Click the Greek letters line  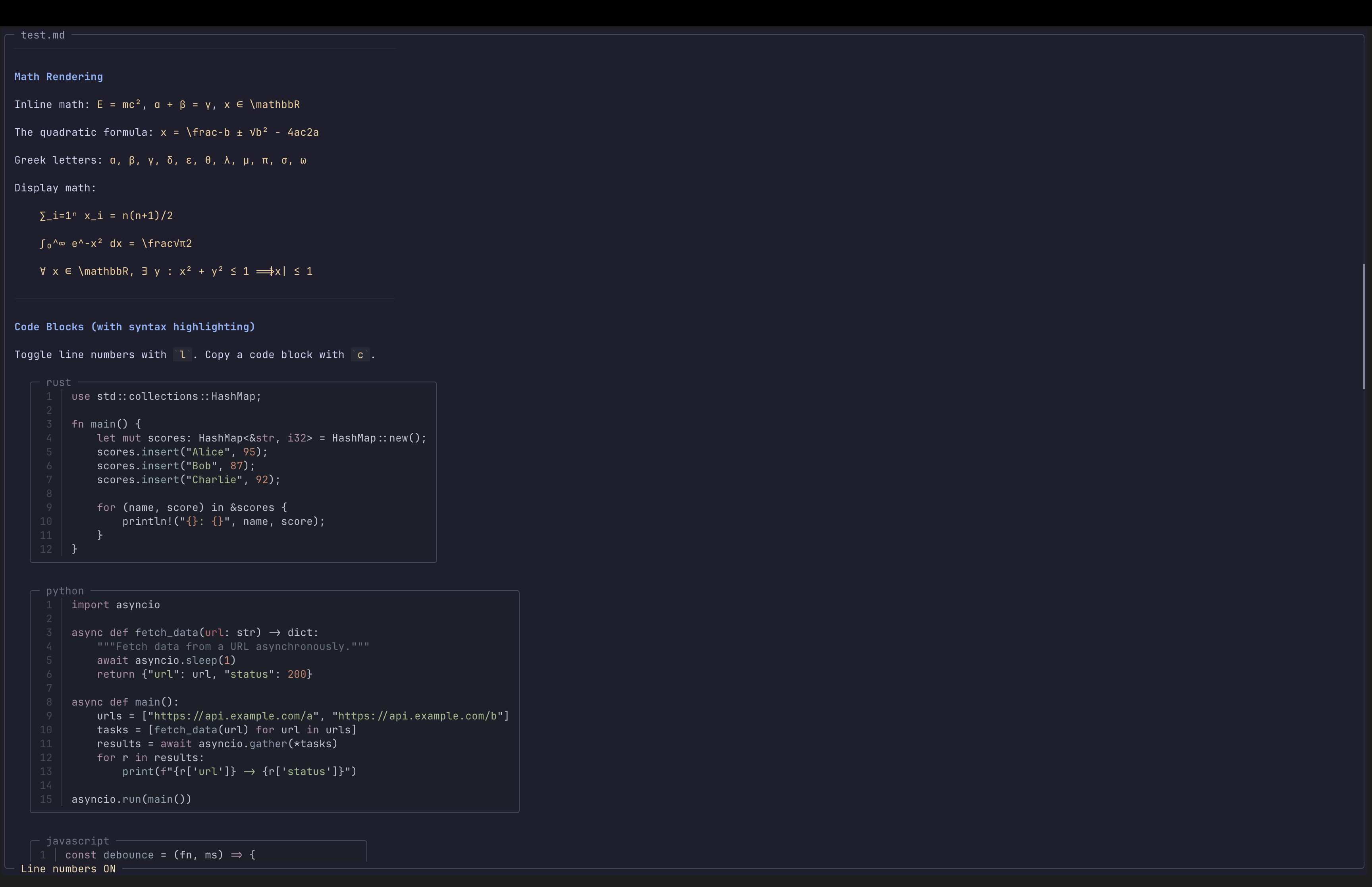tap(161, 160)
